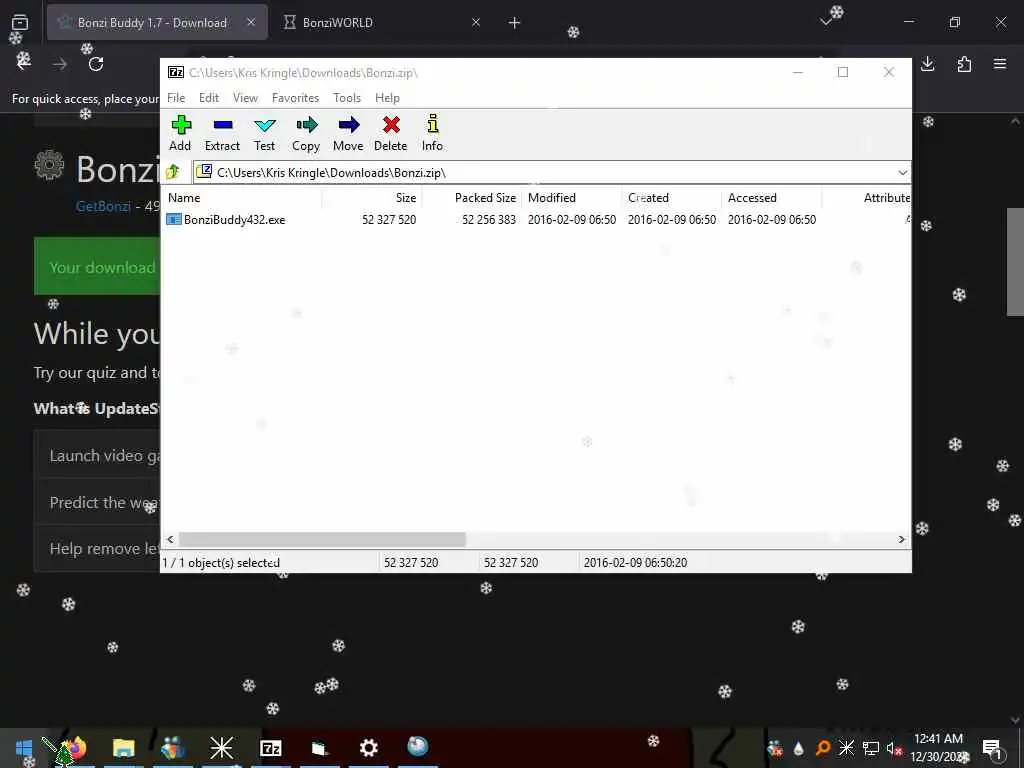Click the status bar date 2016-02-09 06:50:20
This screenshot has width=1024, height=768.
pyautogui.click(x=635, y=562)
